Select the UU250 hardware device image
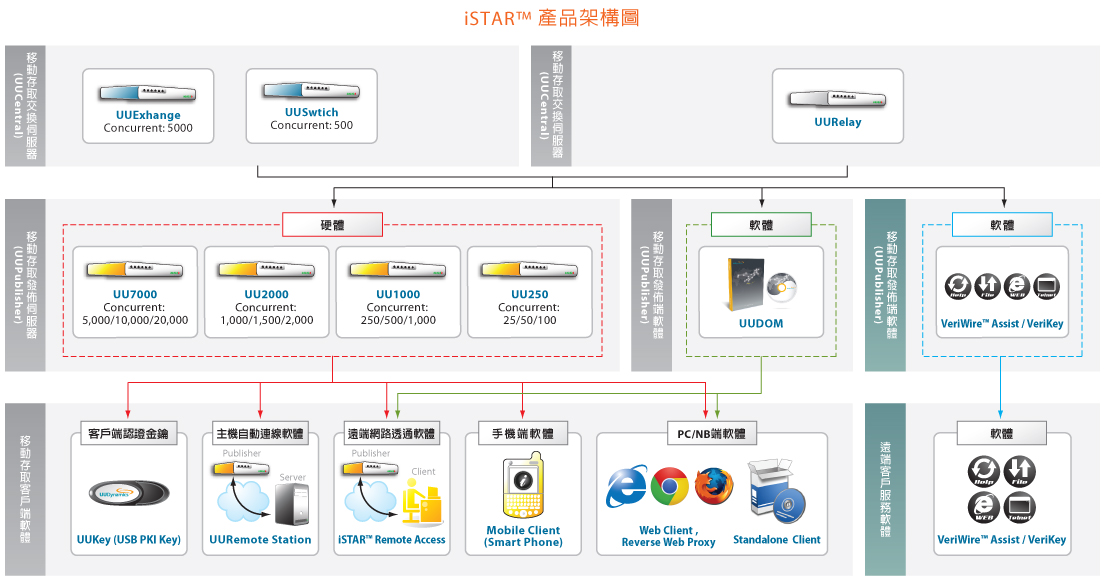The width and height of the screenshot is (1105, 580). 529,270
